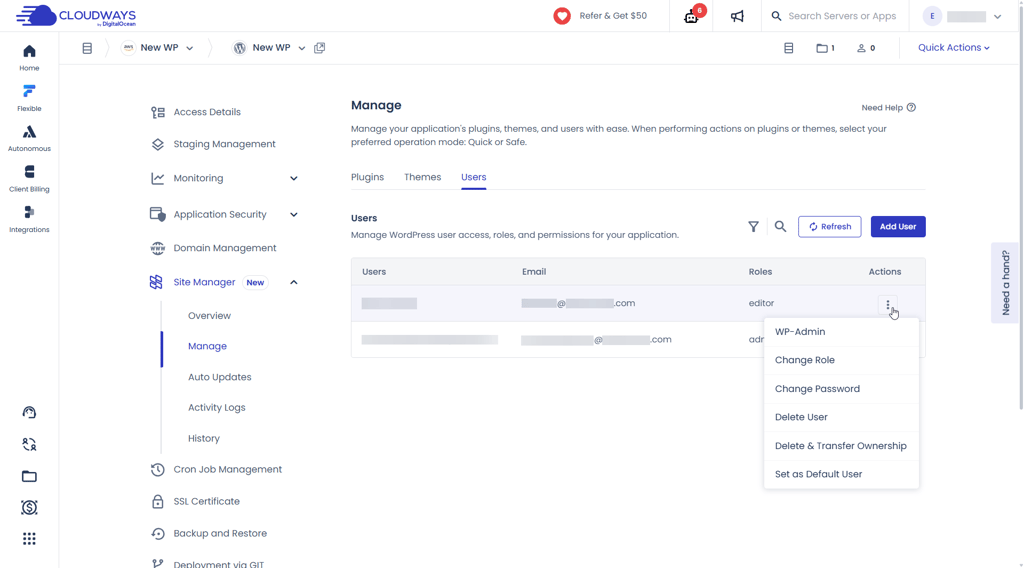The height and width of the screenshot is (568, 1024).
Task: Choose Change Role from the actions menu
Action: pos(841,360)
